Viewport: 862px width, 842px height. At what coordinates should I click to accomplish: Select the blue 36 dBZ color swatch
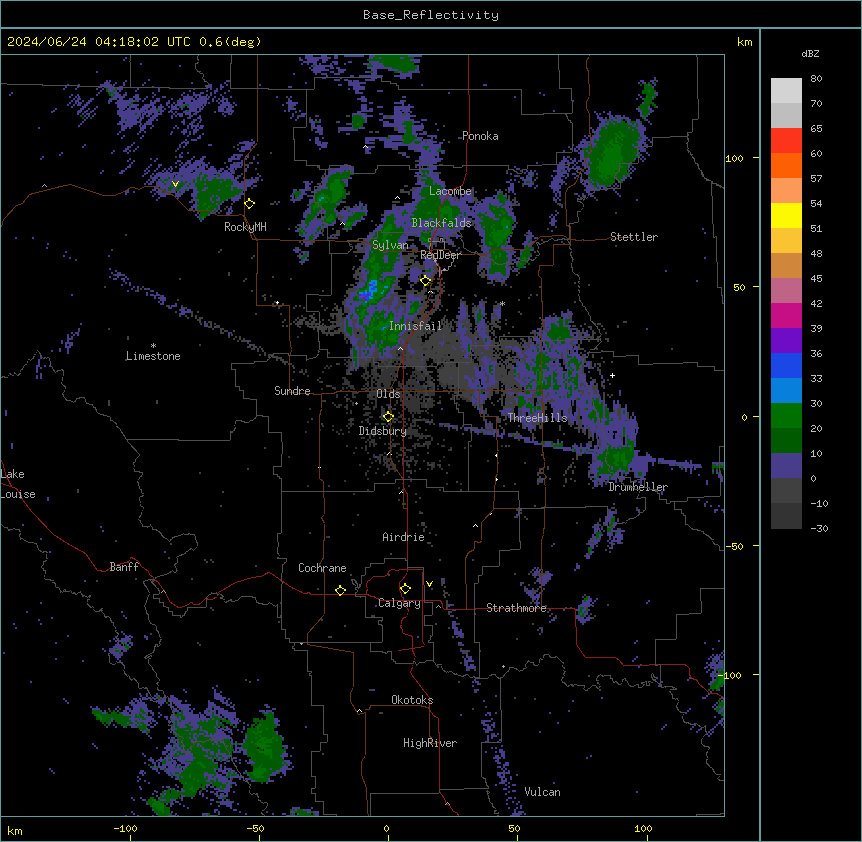(786, 365)
